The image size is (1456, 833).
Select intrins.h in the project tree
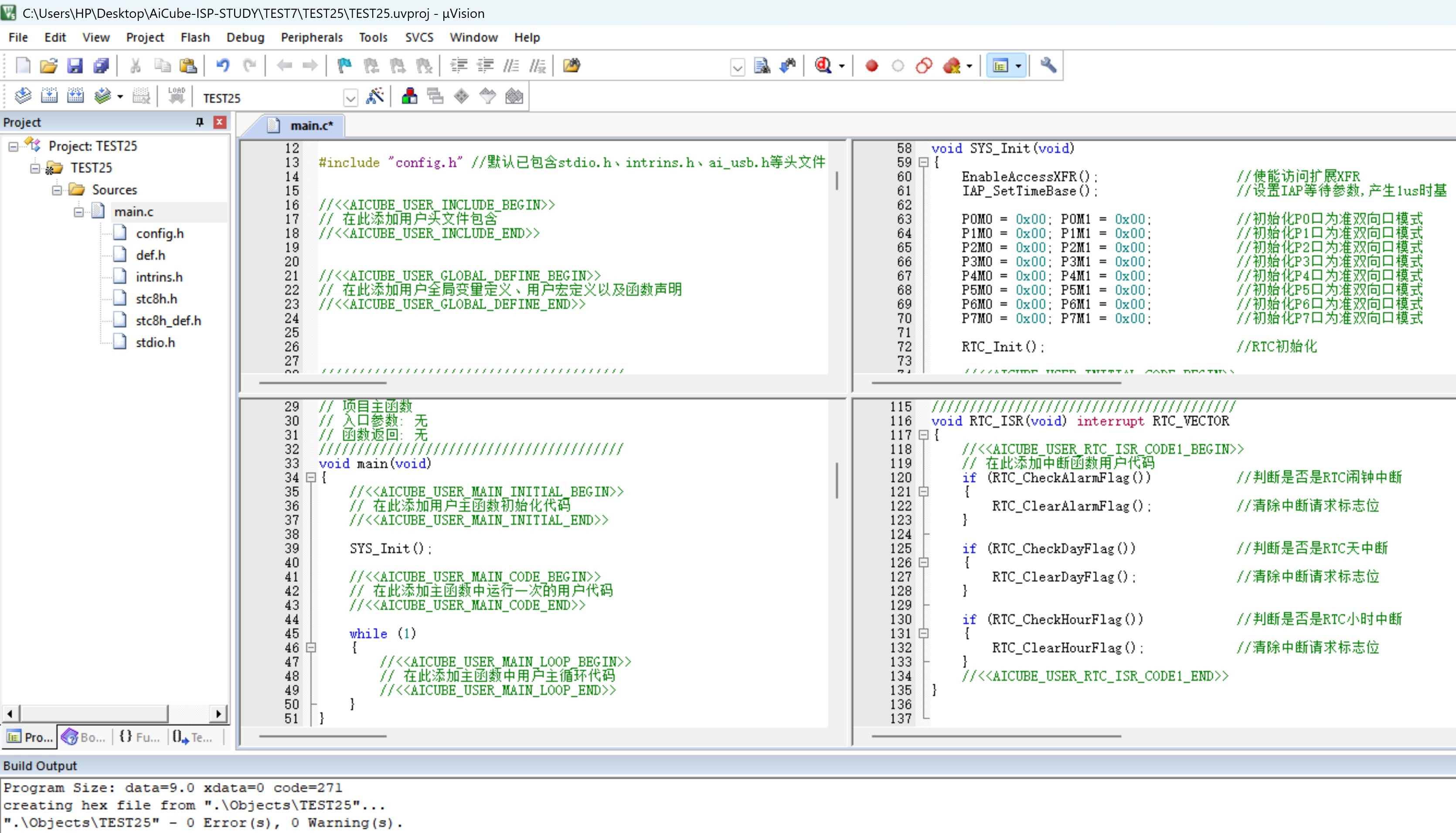(159, 277)
